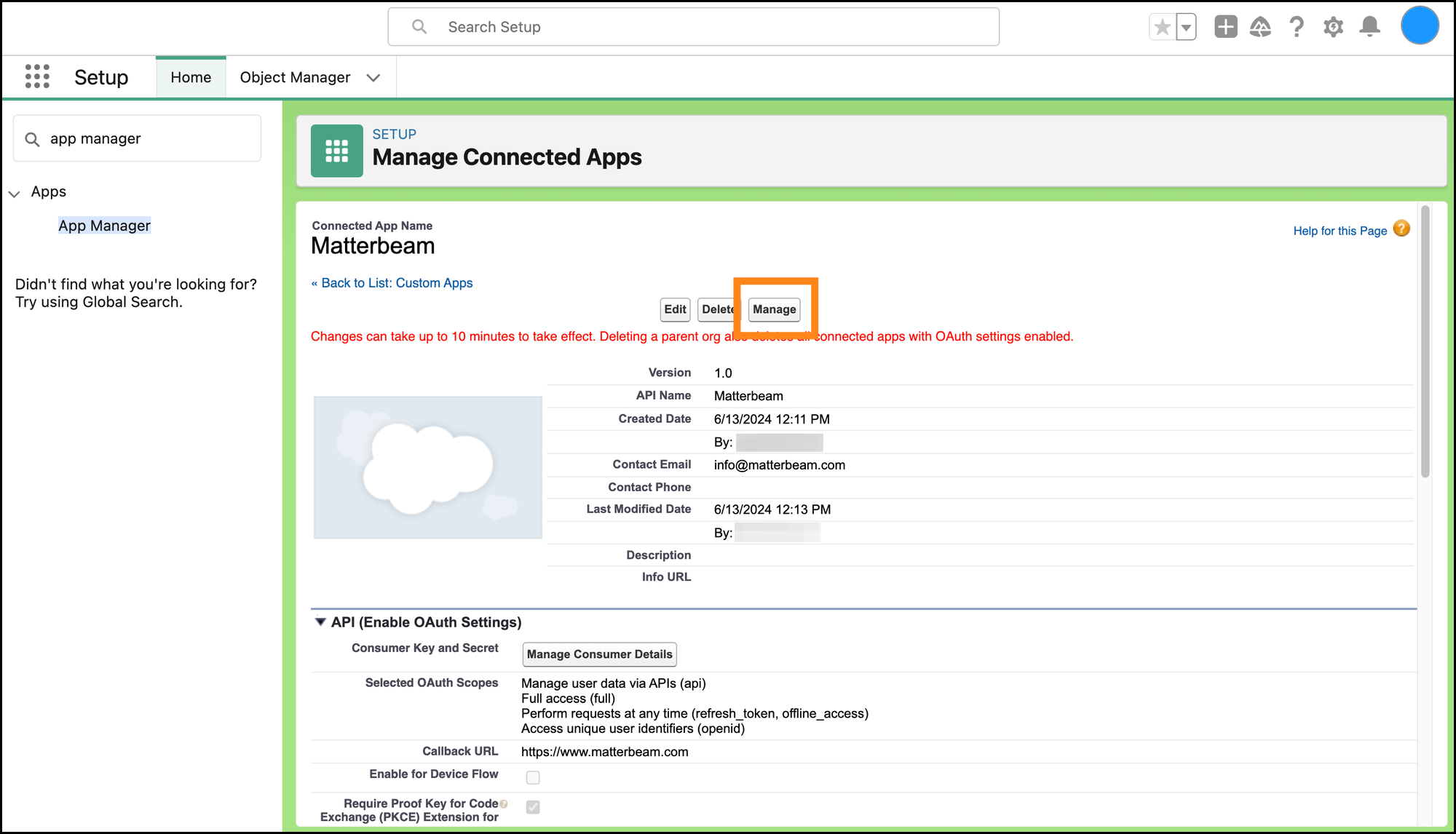Open favorites list dropdown arrow

pyautogui.click(x=1187, y=28)
